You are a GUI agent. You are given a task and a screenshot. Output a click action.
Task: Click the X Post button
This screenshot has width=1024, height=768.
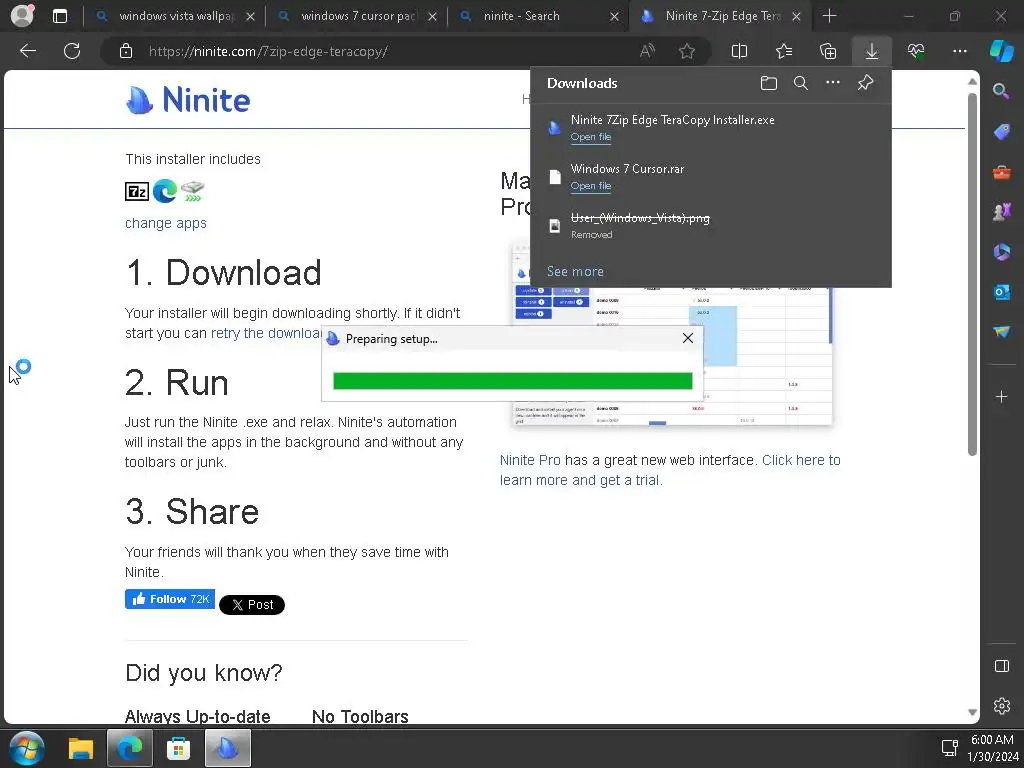[252, 605]
